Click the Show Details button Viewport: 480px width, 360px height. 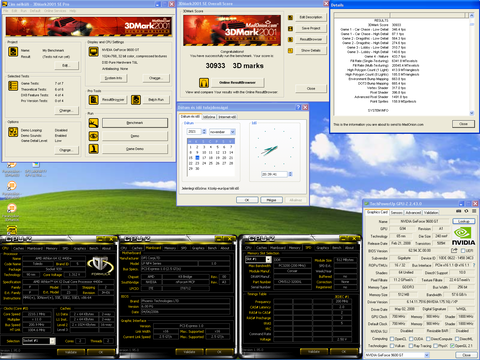coord(311,50)
